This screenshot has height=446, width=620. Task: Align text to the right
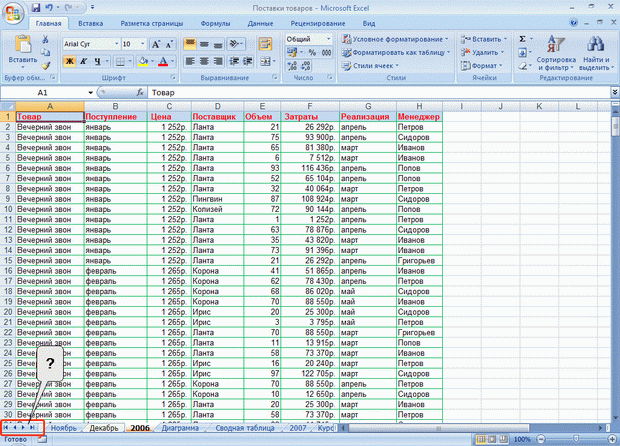tap(217, 61)
